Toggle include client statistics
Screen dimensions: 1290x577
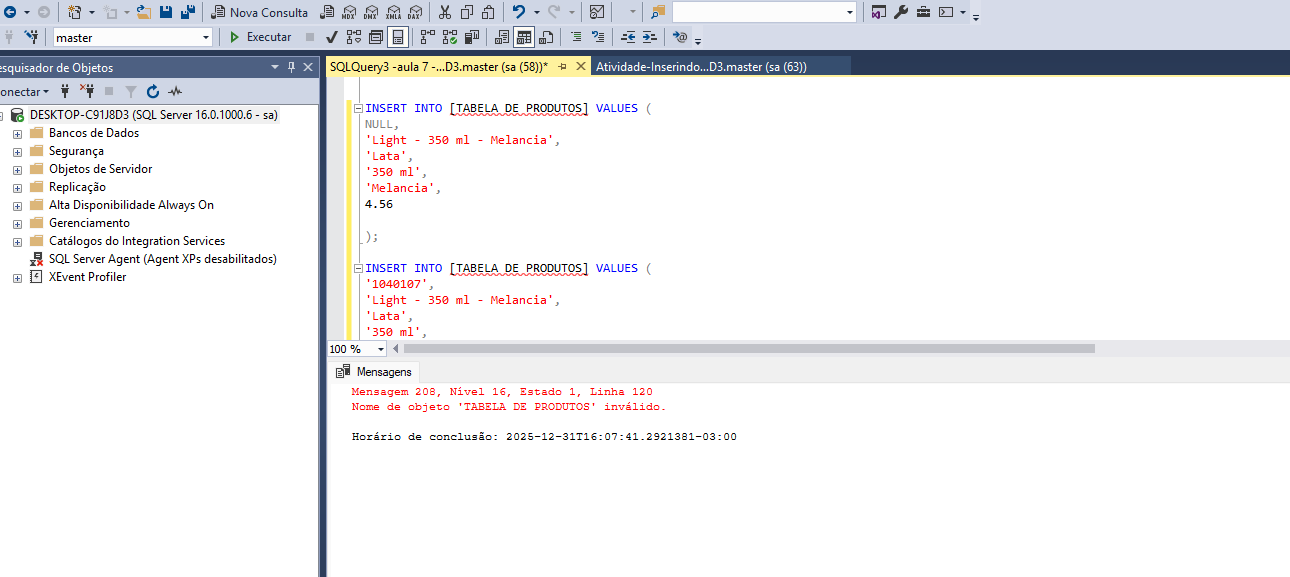(471, 37)
